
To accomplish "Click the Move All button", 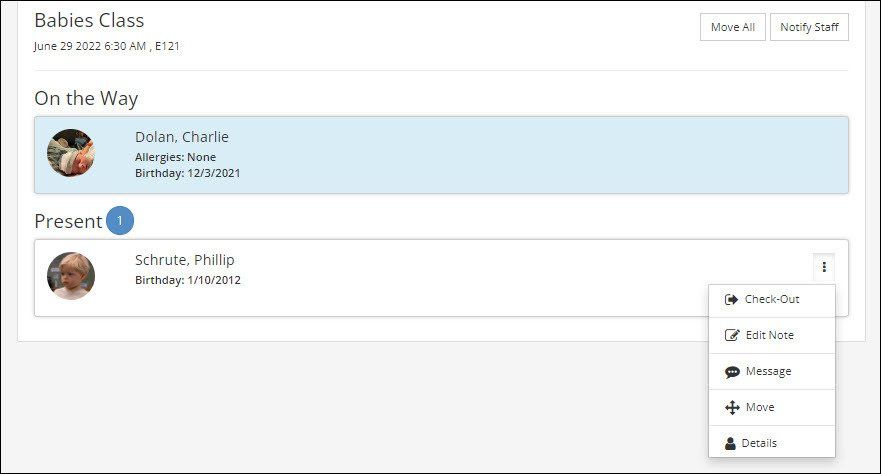I will pos(733,27).
